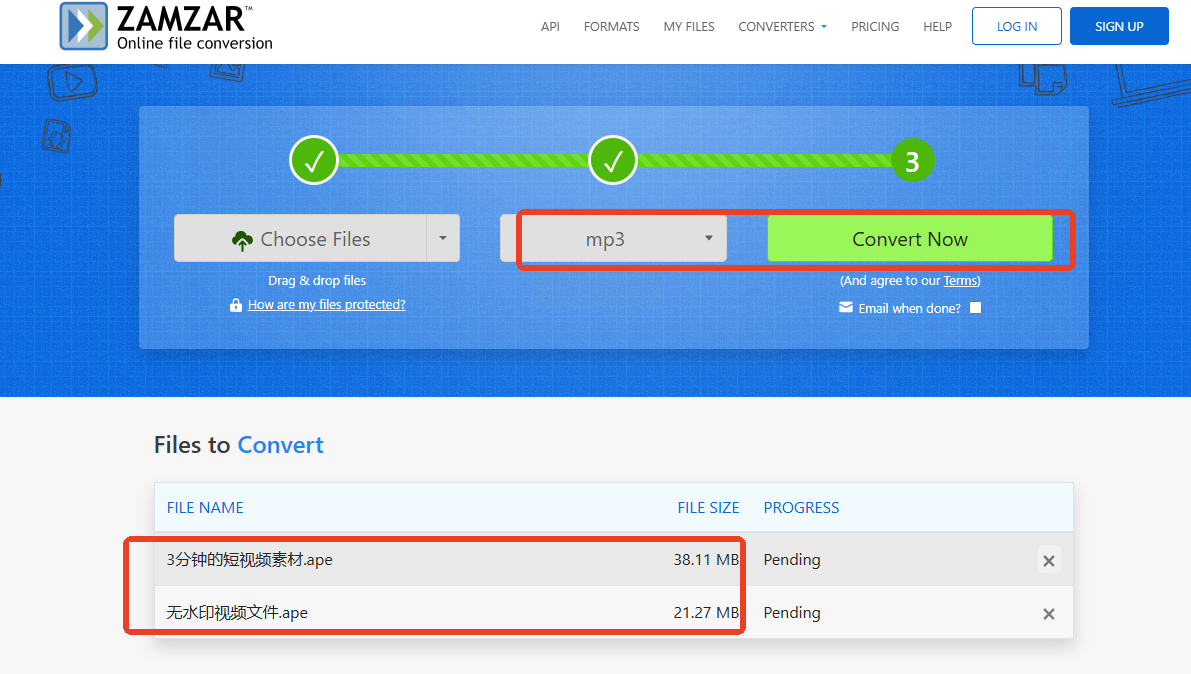Screen dimensions: 1191x674
Task: Click the second step green checkmark circle
Action: [613, 160]
